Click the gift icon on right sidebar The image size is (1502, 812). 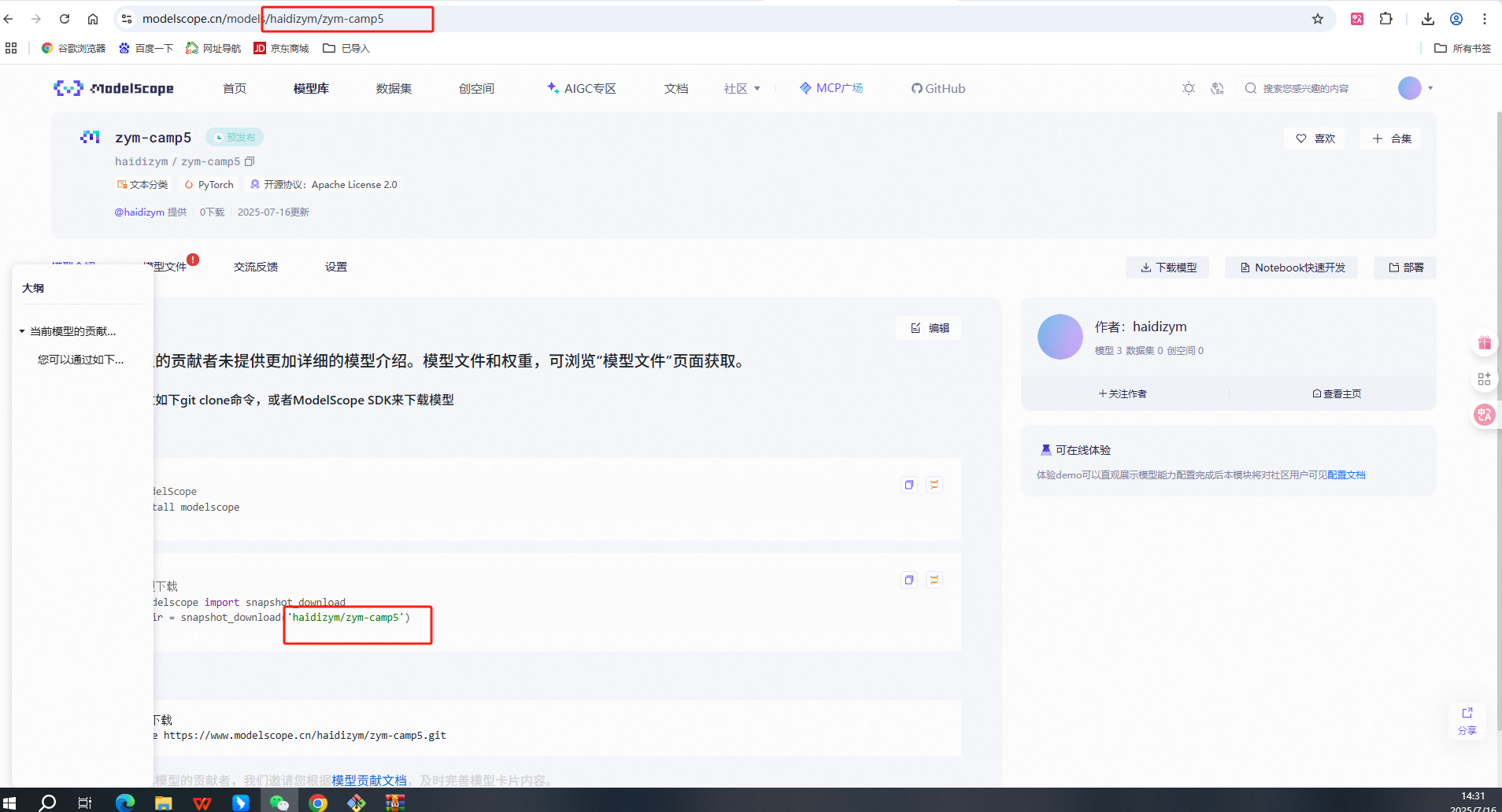pos(1485,343)
